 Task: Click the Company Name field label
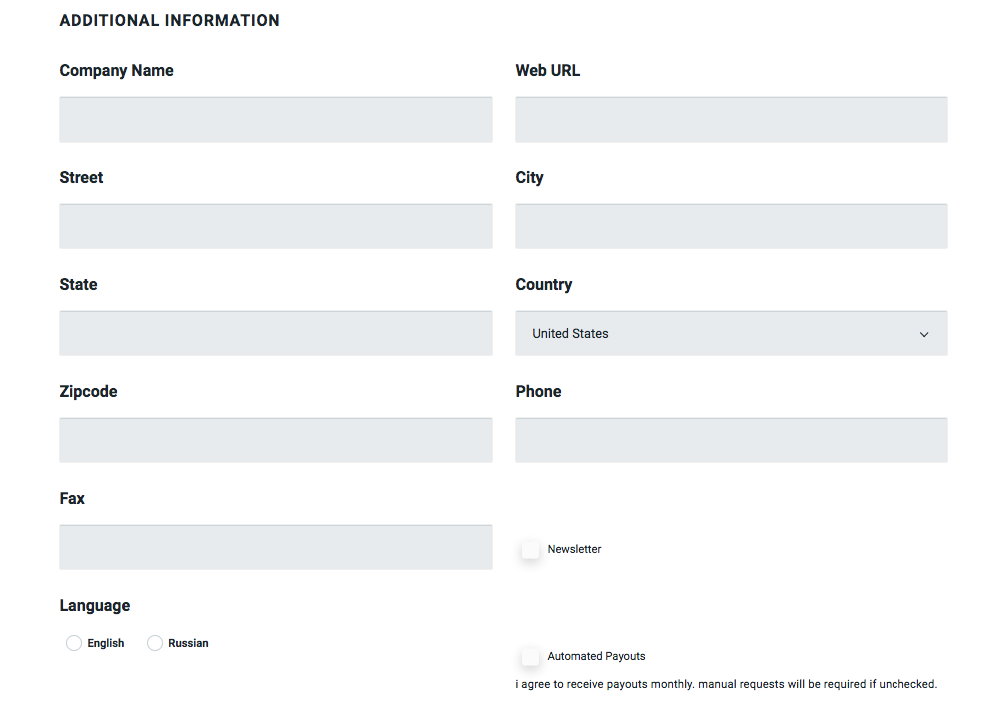[x=116, y=71]
